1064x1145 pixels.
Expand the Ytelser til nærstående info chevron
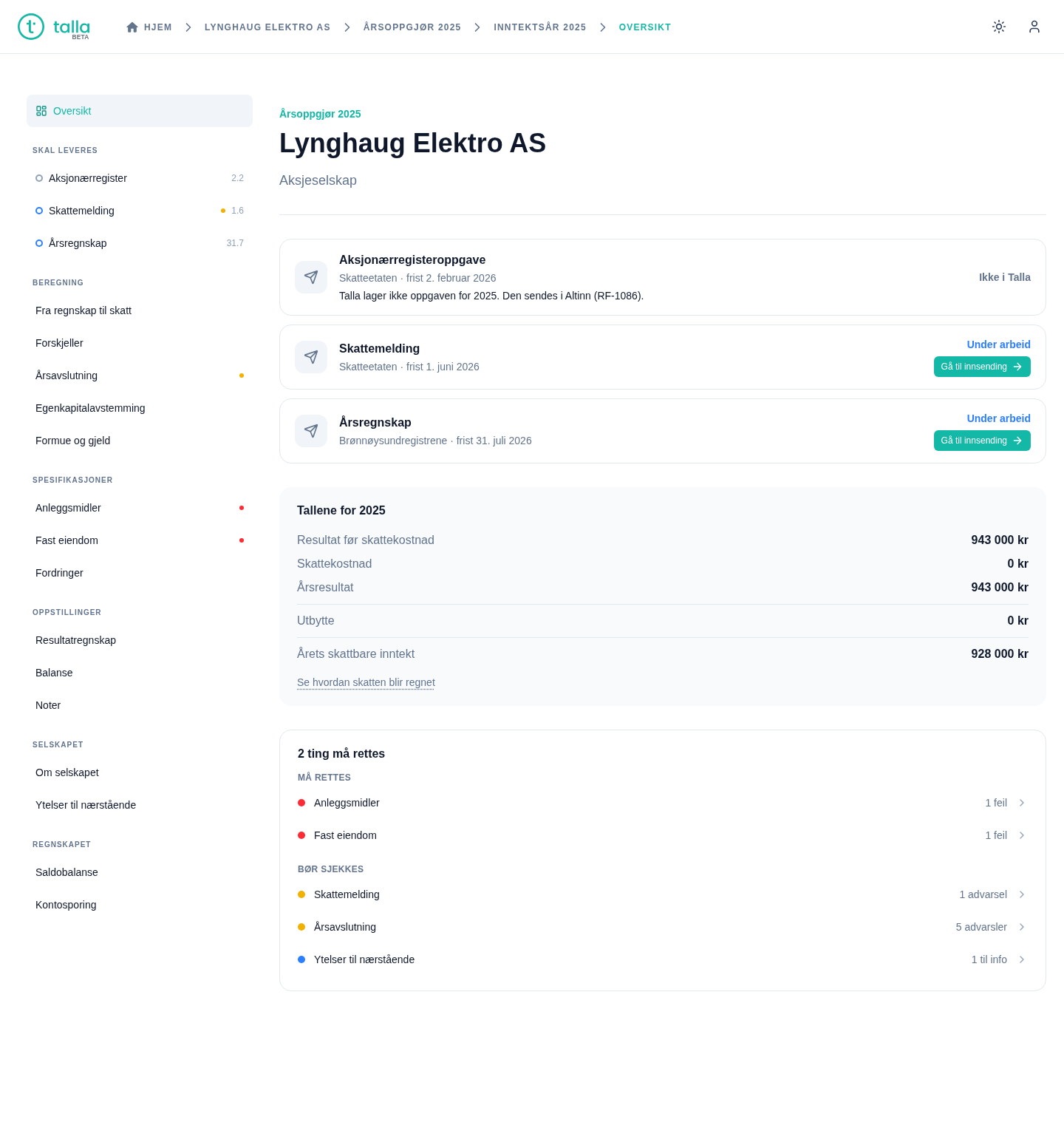click(x=1022, y=959)
